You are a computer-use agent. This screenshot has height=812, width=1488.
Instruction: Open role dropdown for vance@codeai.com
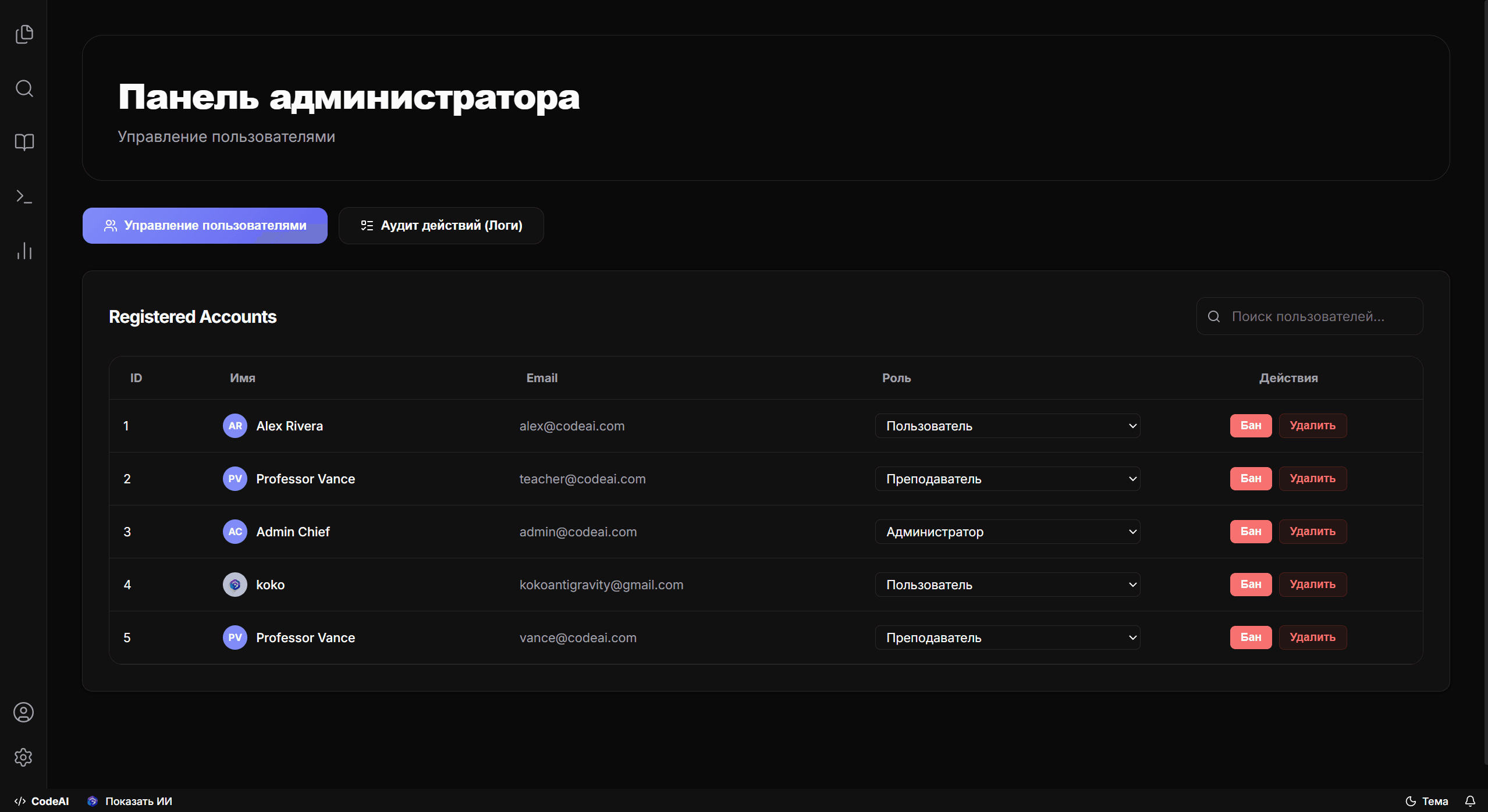coord(1007,638)
